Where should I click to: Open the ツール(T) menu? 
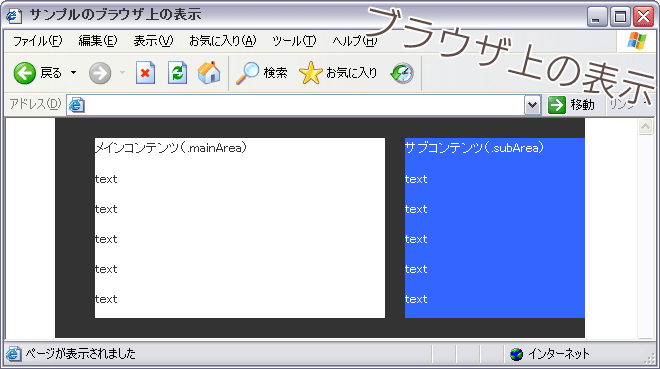294,41
